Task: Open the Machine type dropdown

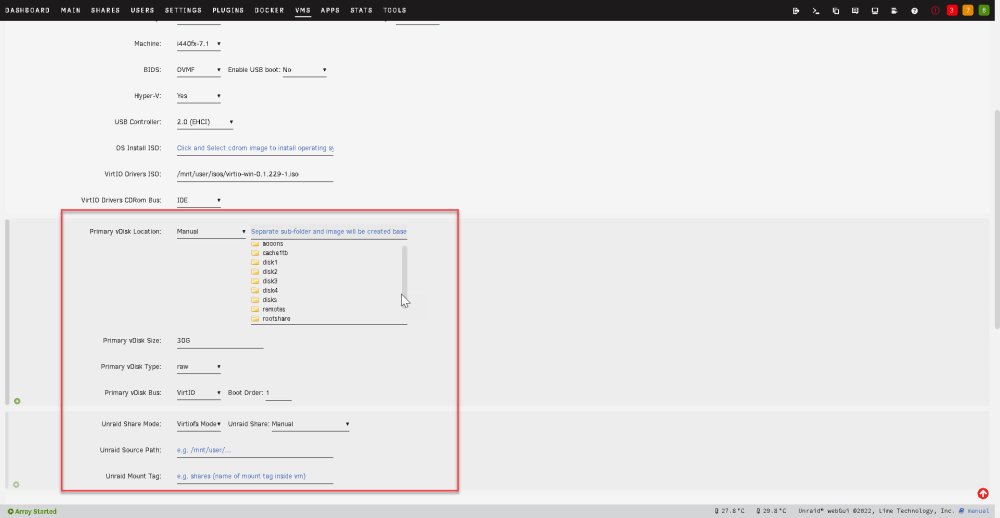Action: point(198,44)
